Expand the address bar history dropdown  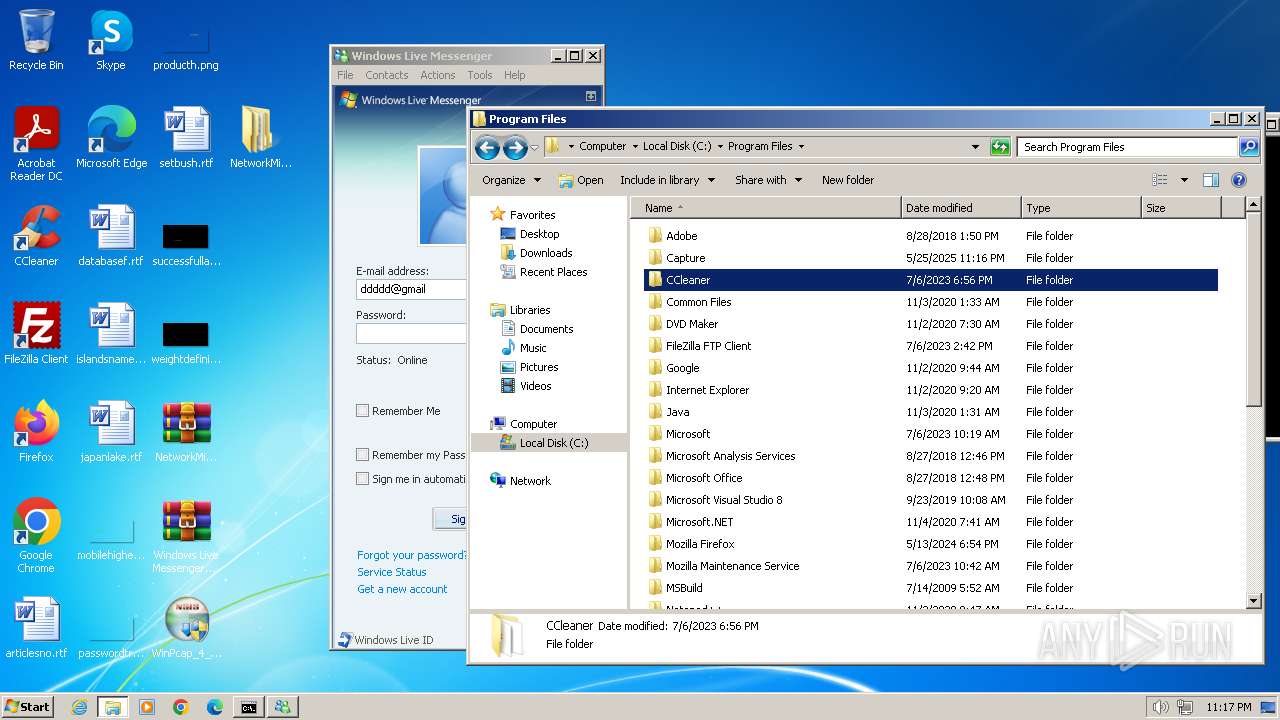point(976,147)
